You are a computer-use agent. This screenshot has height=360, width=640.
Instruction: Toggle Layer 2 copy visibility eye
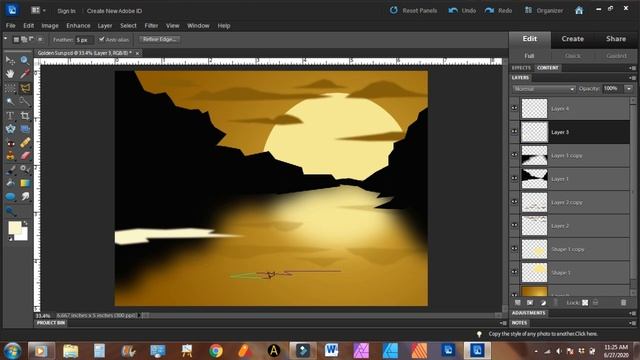tap(514, 202)
